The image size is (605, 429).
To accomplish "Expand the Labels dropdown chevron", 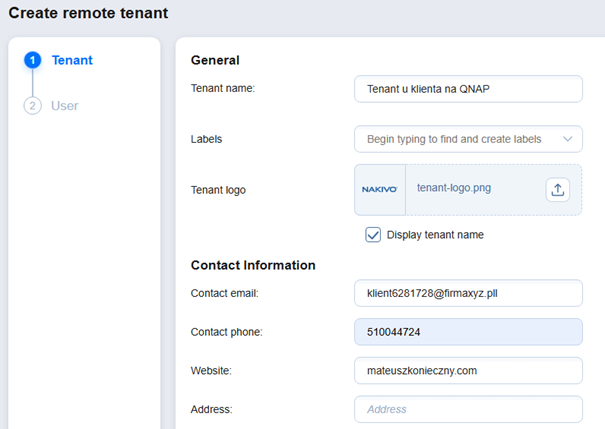I will (568, 139).
